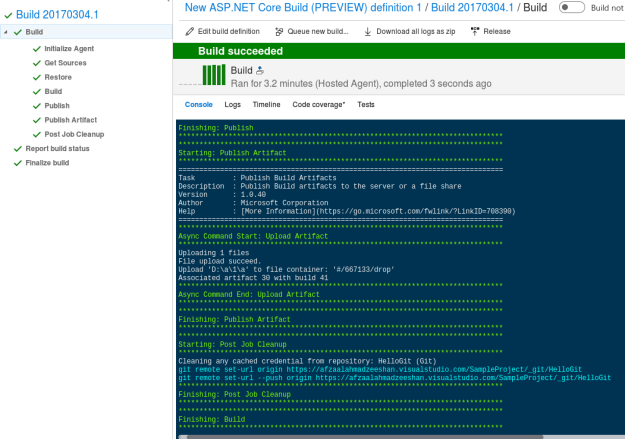Select the Build row in the tree
Viewport: 625px width, 439px height.
point(86,32)
